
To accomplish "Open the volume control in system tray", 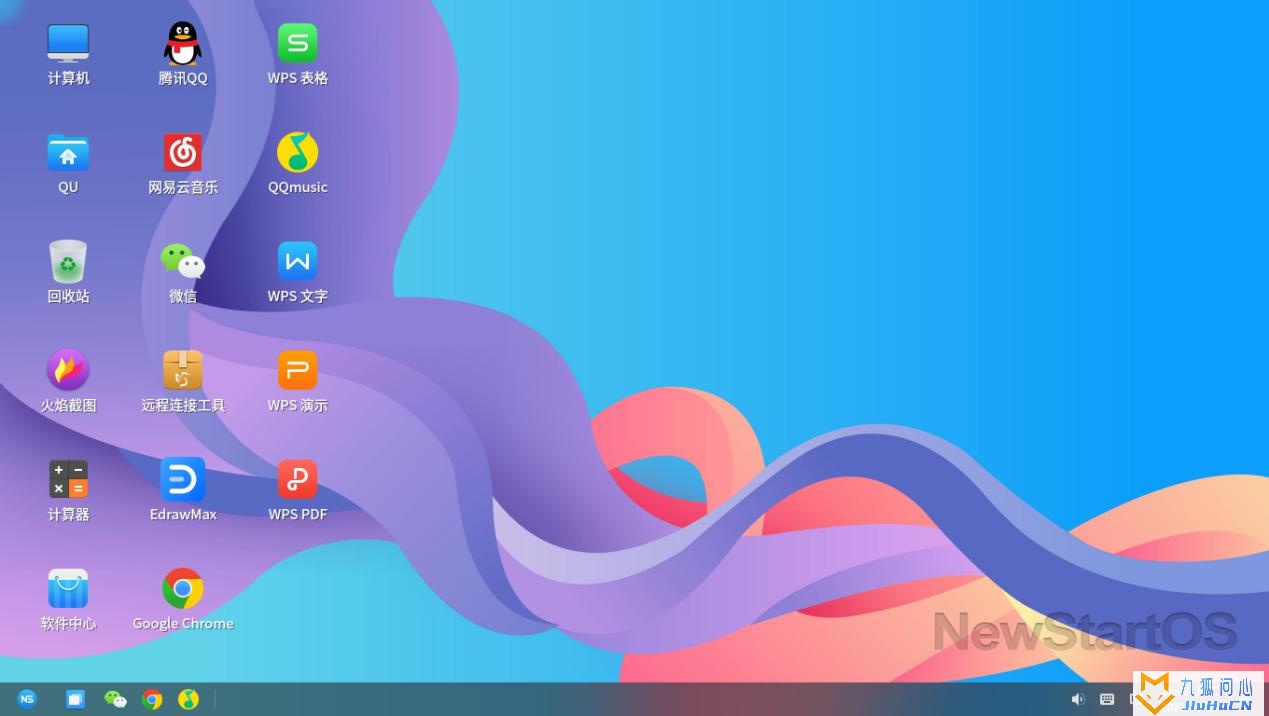I will [x=1078, y=699].
